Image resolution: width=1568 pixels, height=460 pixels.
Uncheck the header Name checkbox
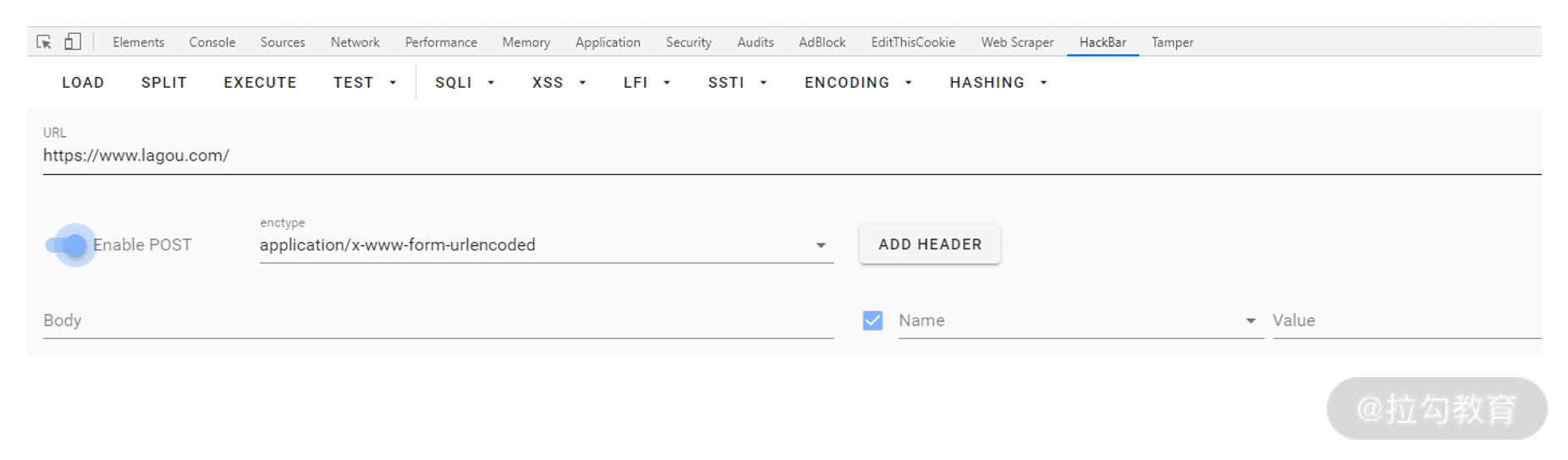click(872, 320)
